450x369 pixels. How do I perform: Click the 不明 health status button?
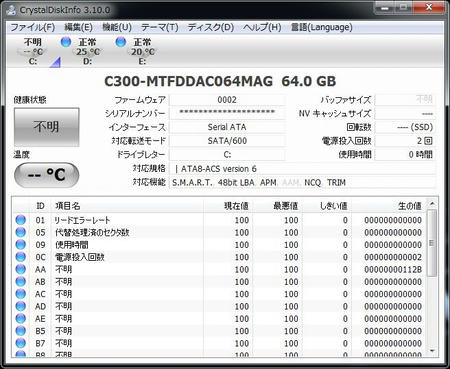point(46,127)
